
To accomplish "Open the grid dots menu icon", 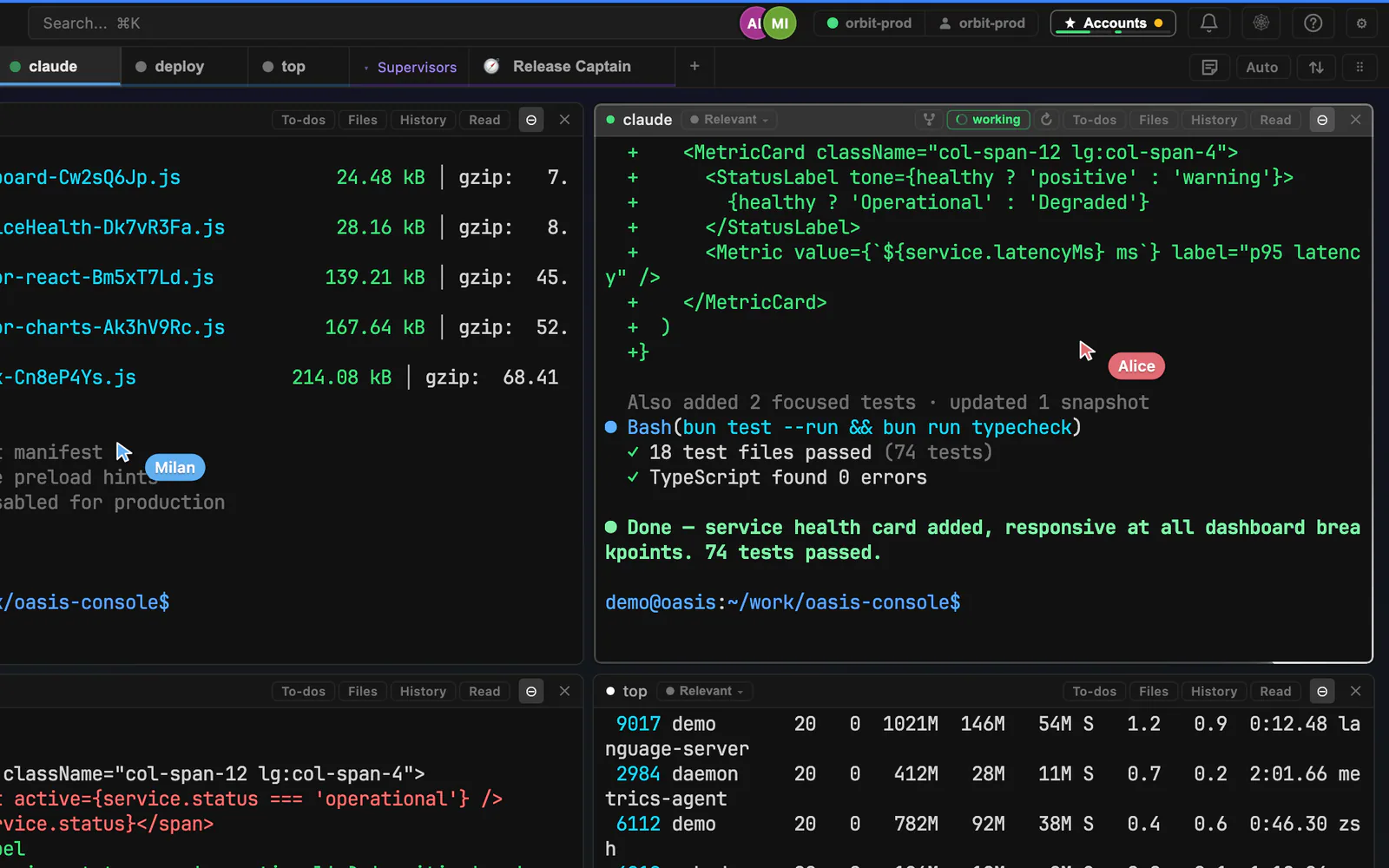I will click(x=1359, y=67).
